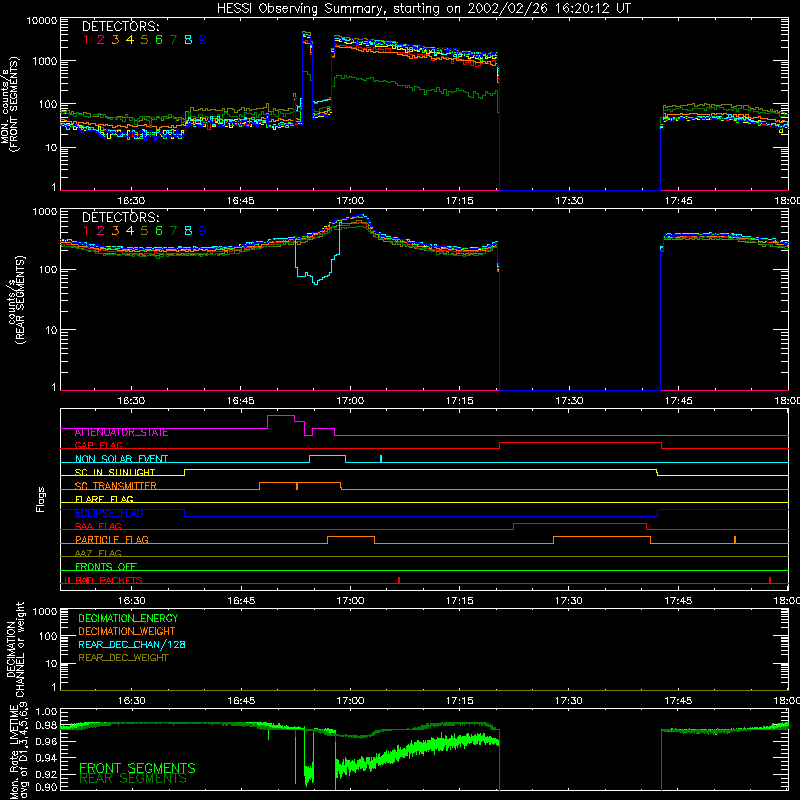Click the 0.90 livetime tick label
Image resolution: width=800 pixels, height=800 pixels.
(x=46, y=787)
